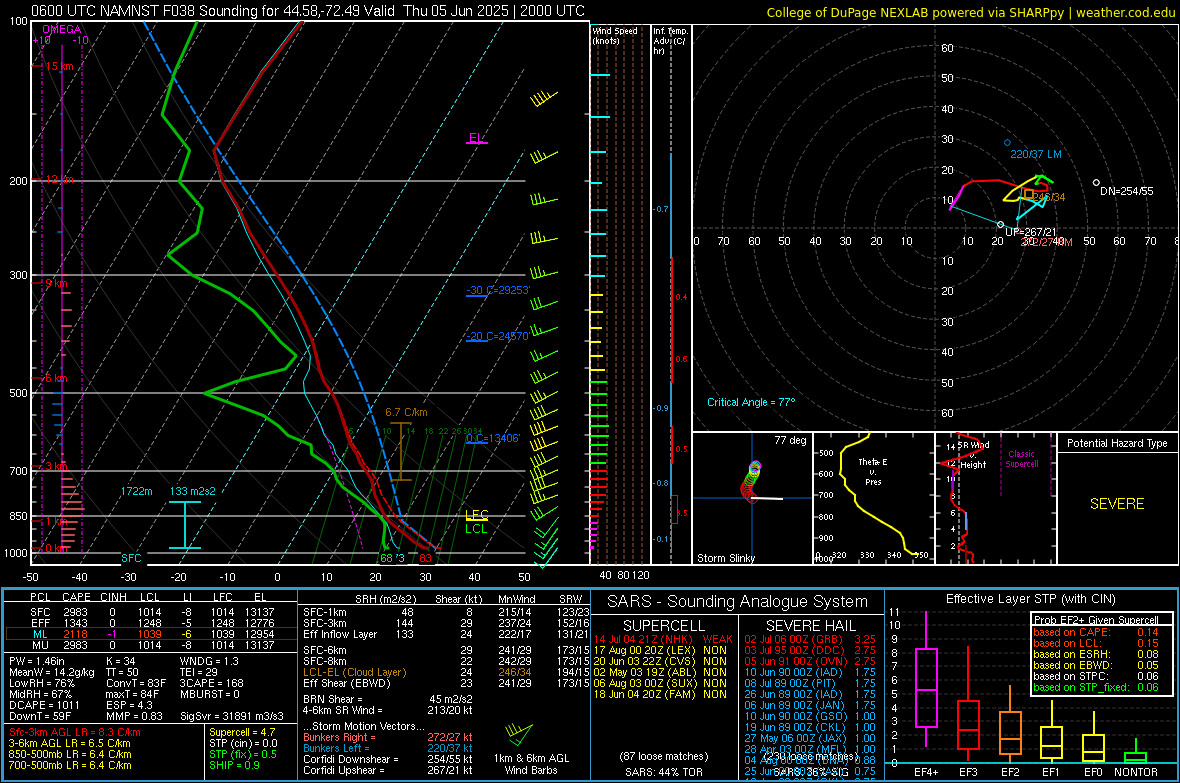Click the 'EFF' parcel row label
The width and height of the screenshot is (1180, 783).
click(x=40, y=623)
